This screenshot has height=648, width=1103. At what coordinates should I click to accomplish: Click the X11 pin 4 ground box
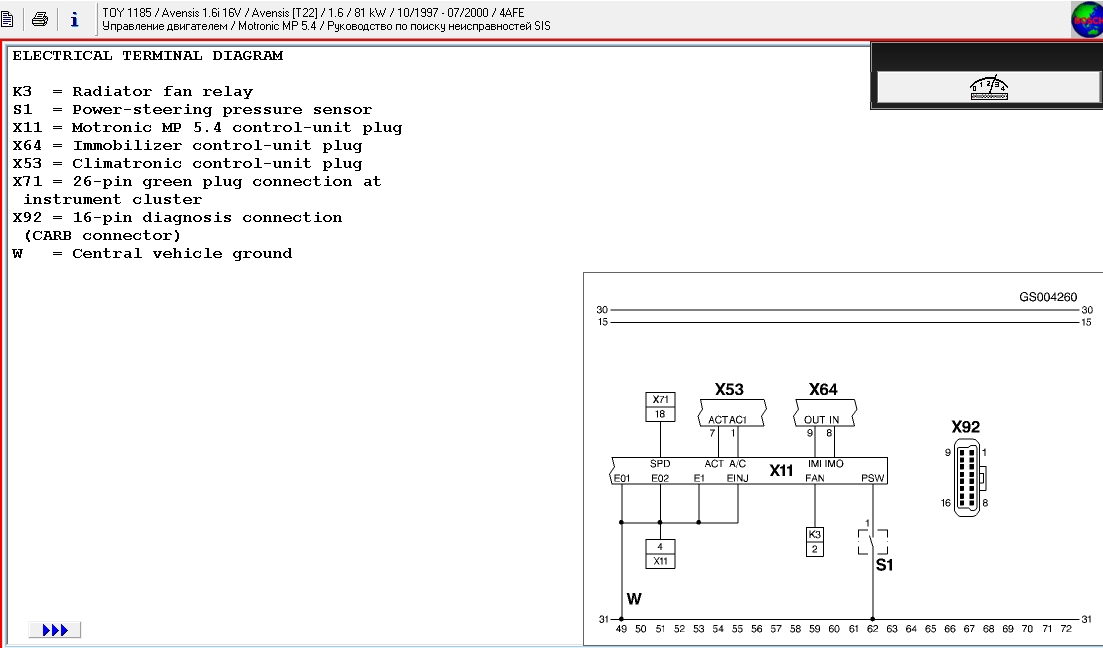tap(659, 554)
